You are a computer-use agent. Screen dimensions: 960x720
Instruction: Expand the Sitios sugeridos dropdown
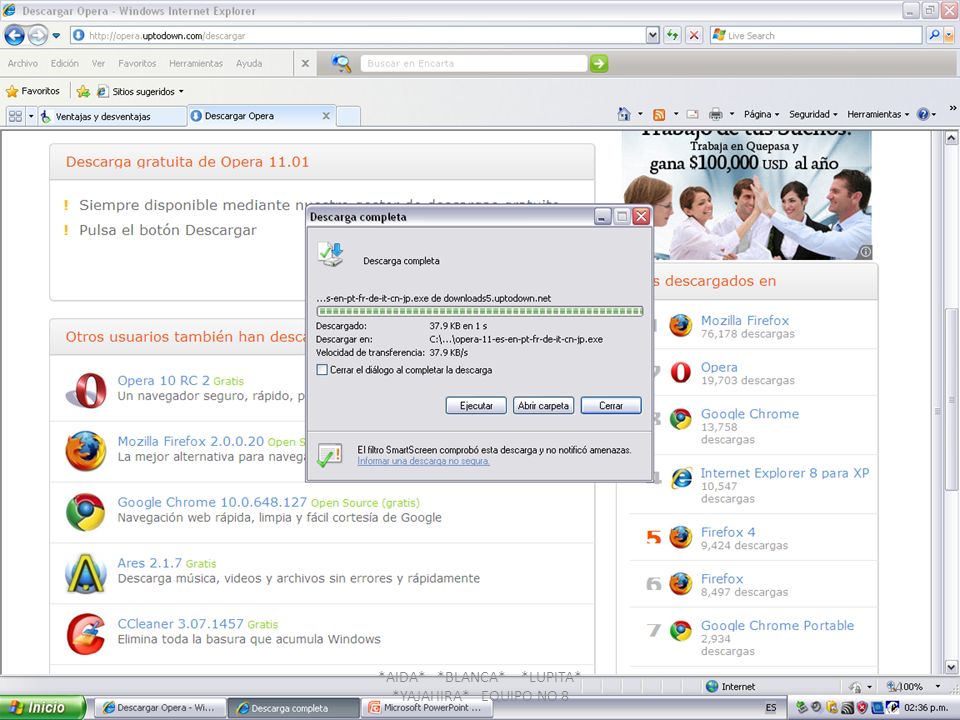click(181, 92)
